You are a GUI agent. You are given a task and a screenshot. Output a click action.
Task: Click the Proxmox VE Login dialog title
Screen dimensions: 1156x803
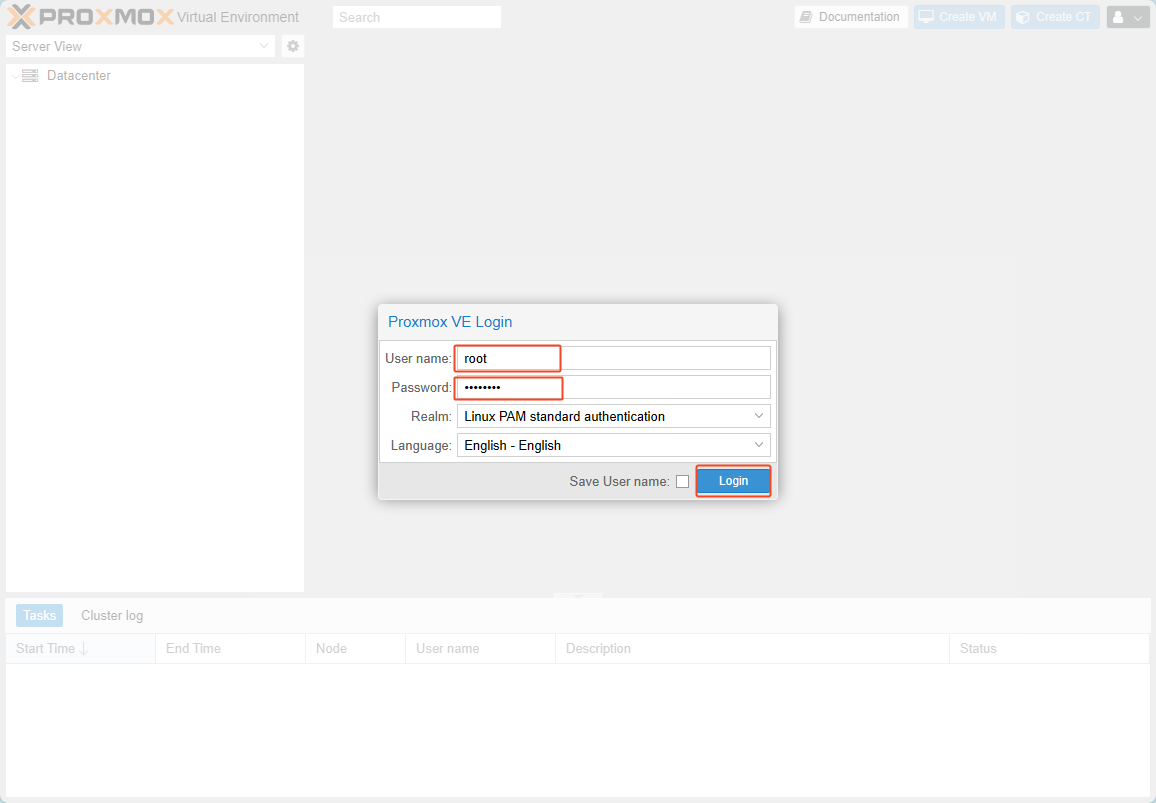coord(450,322)
